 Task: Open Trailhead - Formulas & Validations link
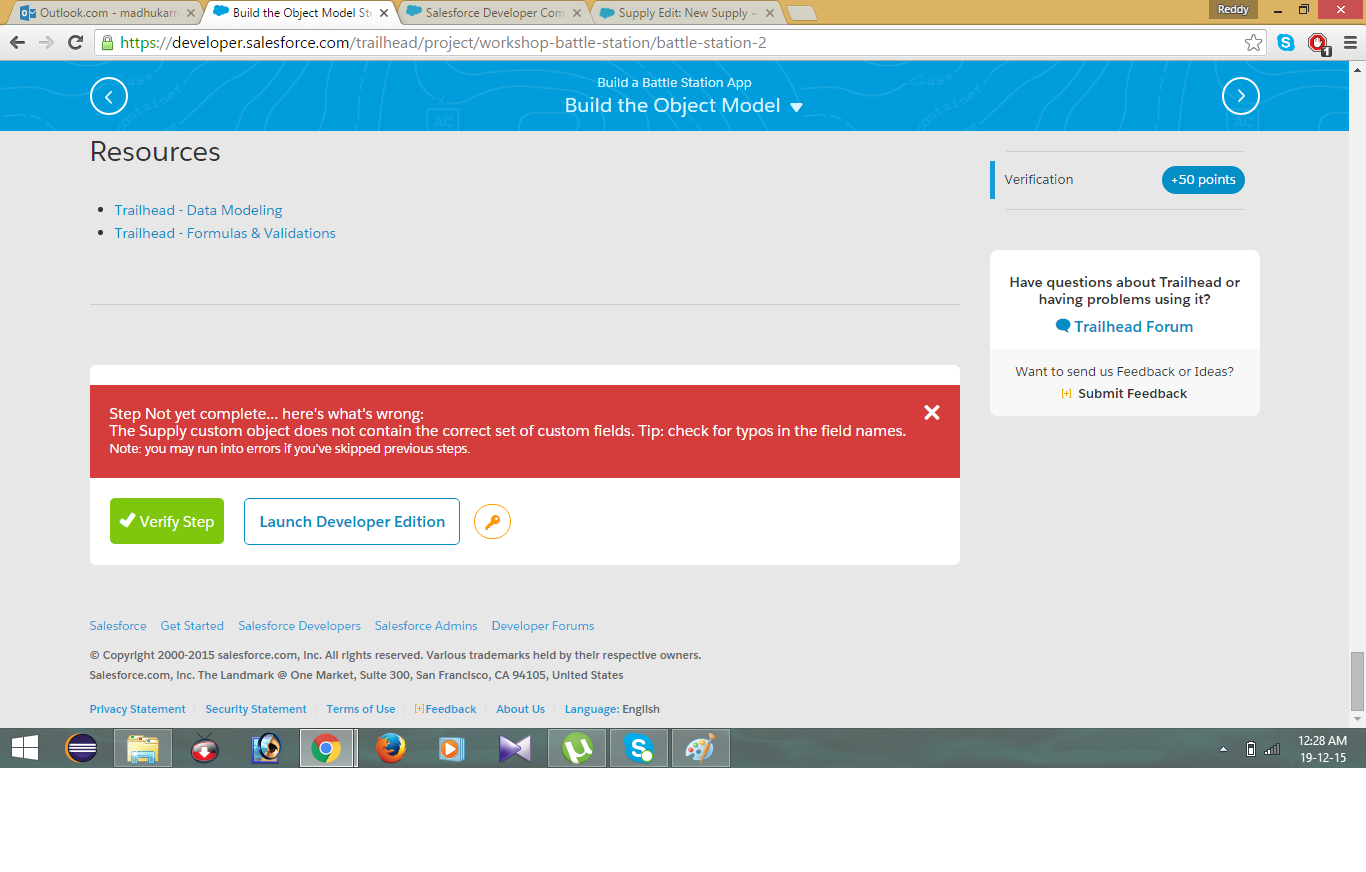click(225, 233)
